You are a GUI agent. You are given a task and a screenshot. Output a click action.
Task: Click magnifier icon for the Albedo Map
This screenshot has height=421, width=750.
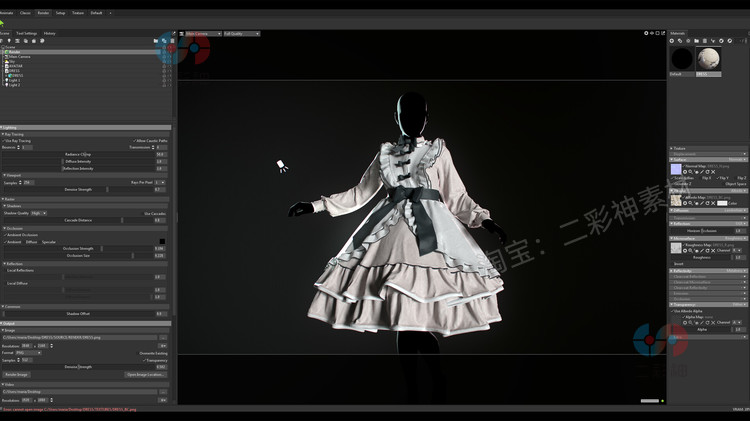tap(690, 203)
